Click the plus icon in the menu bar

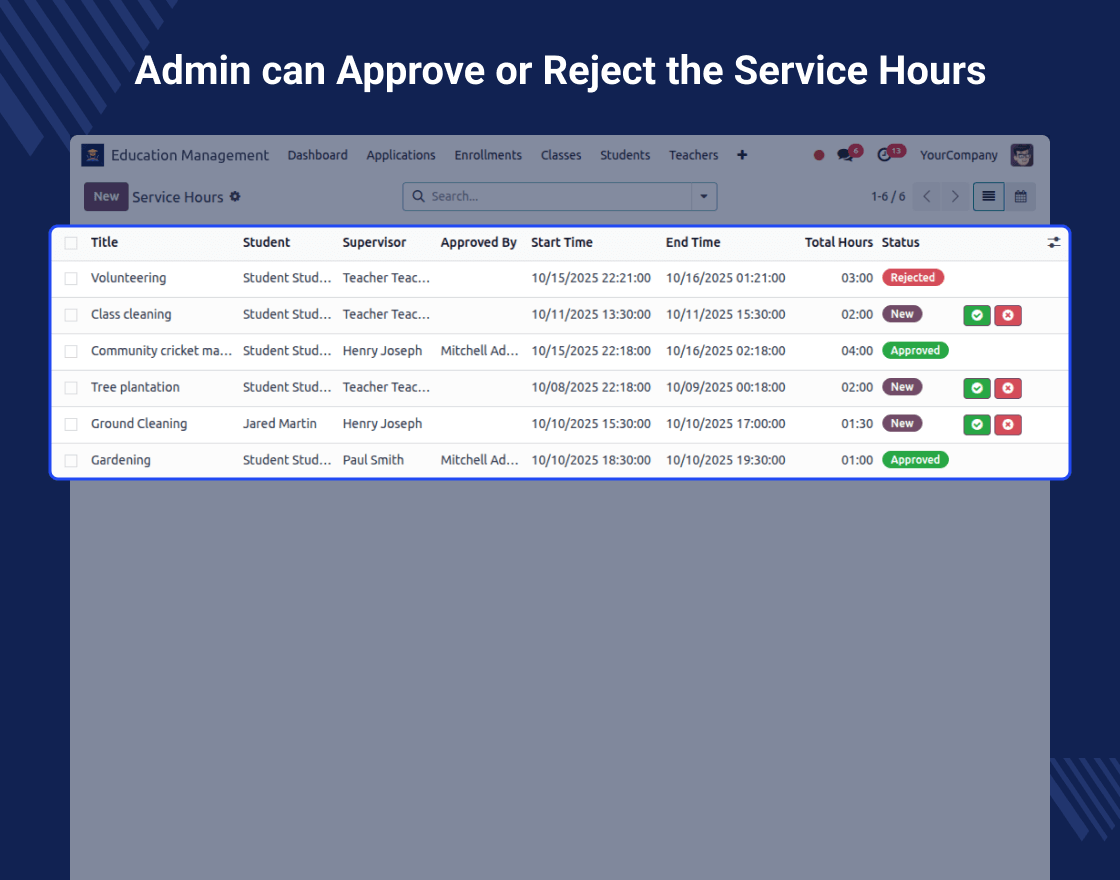tap(742, 155)
